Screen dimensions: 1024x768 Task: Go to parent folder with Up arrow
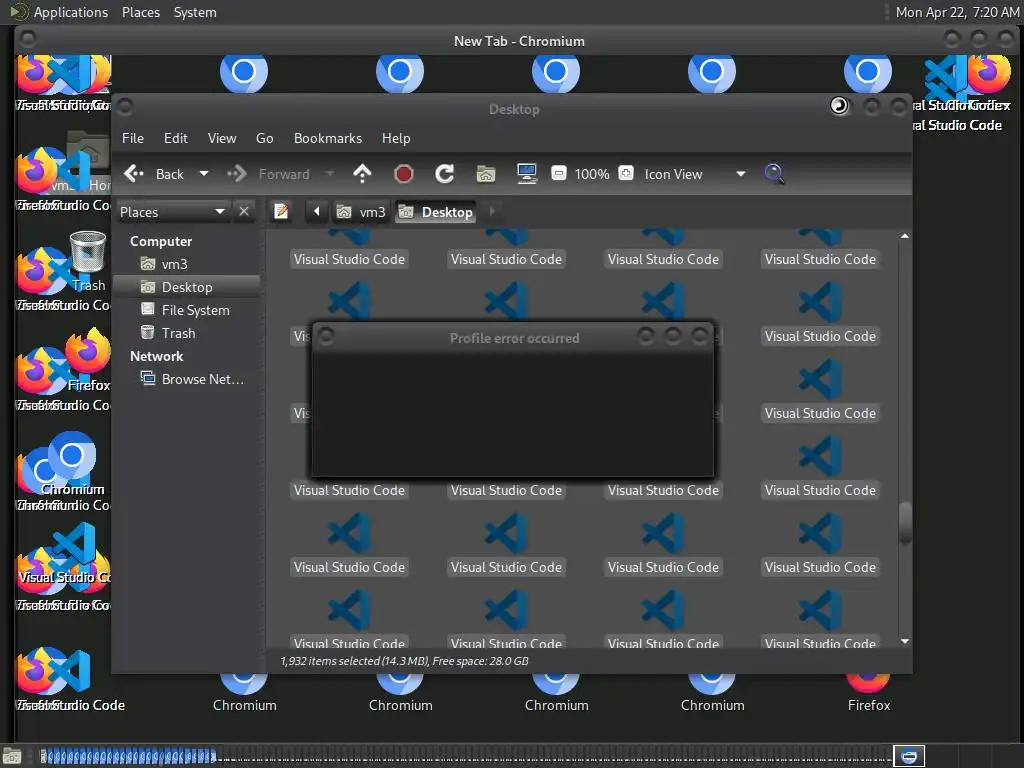[x=362, y=174]
